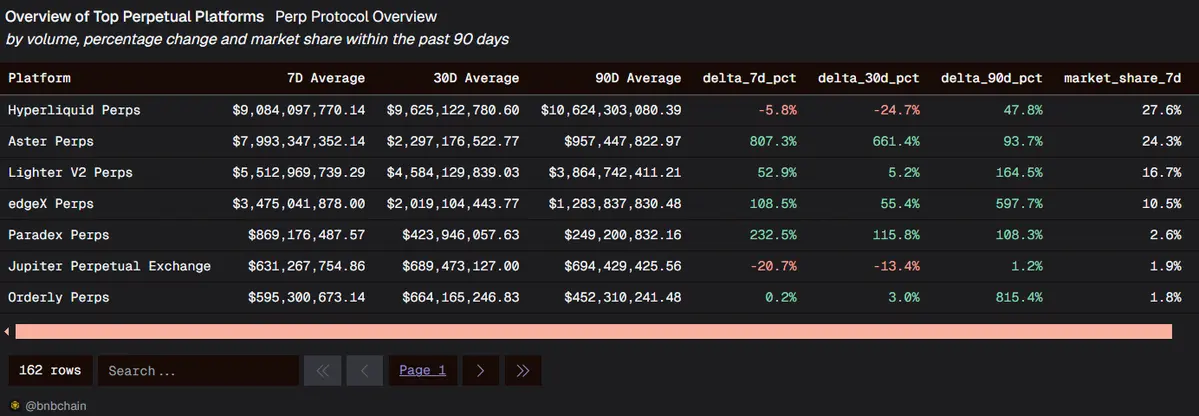Image resolution: width=1199 pixels, height=416 pixels.
Task: Click the $2,297,176,522.77 cell
Action: click(x=453, y=141)
